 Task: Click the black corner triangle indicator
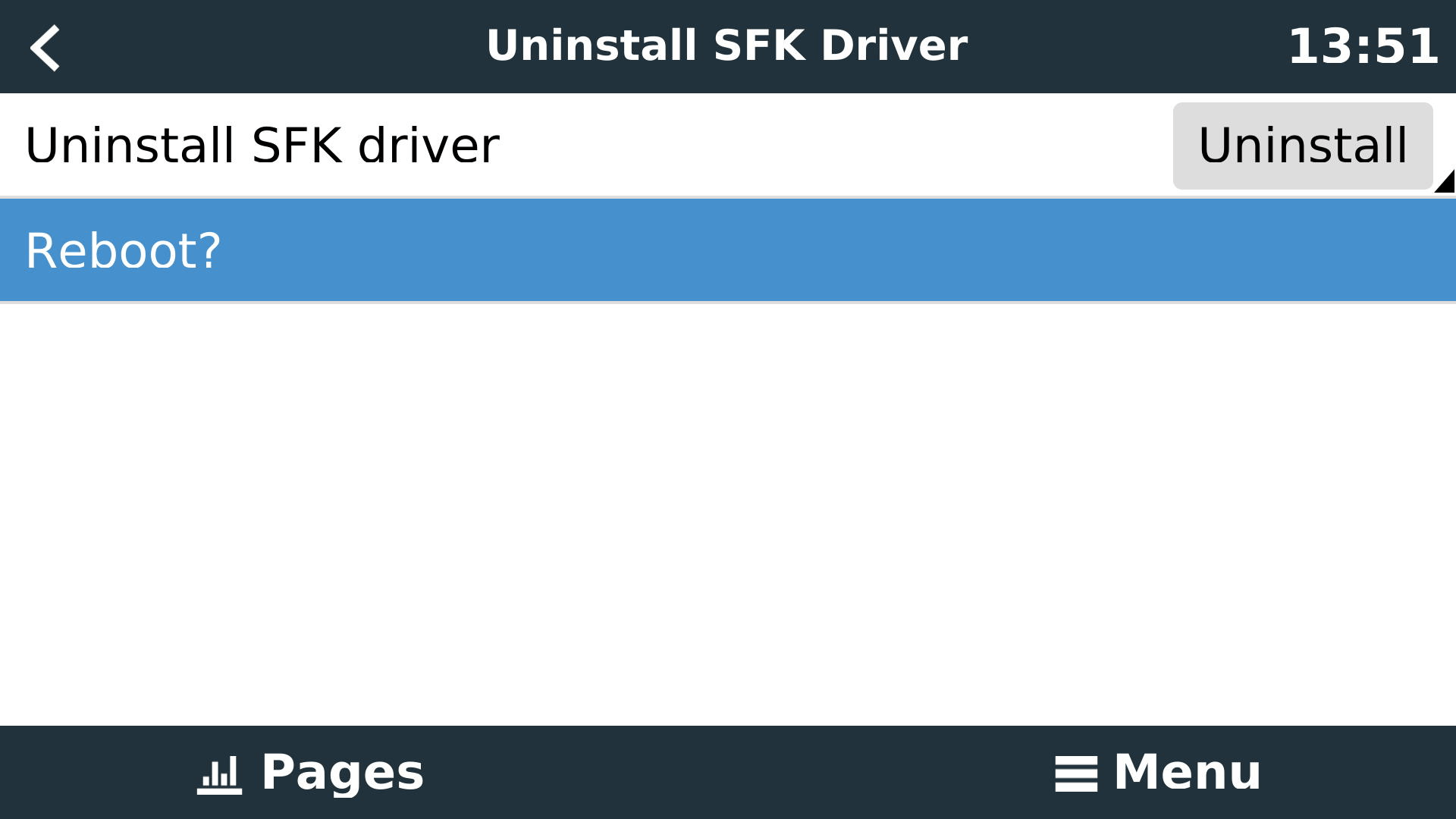[1445, 183]
